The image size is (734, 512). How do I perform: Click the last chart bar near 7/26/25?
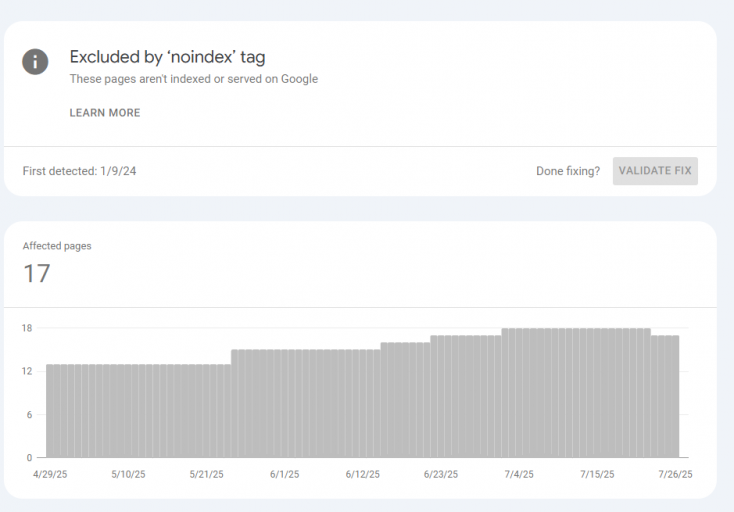coord(675,396)
